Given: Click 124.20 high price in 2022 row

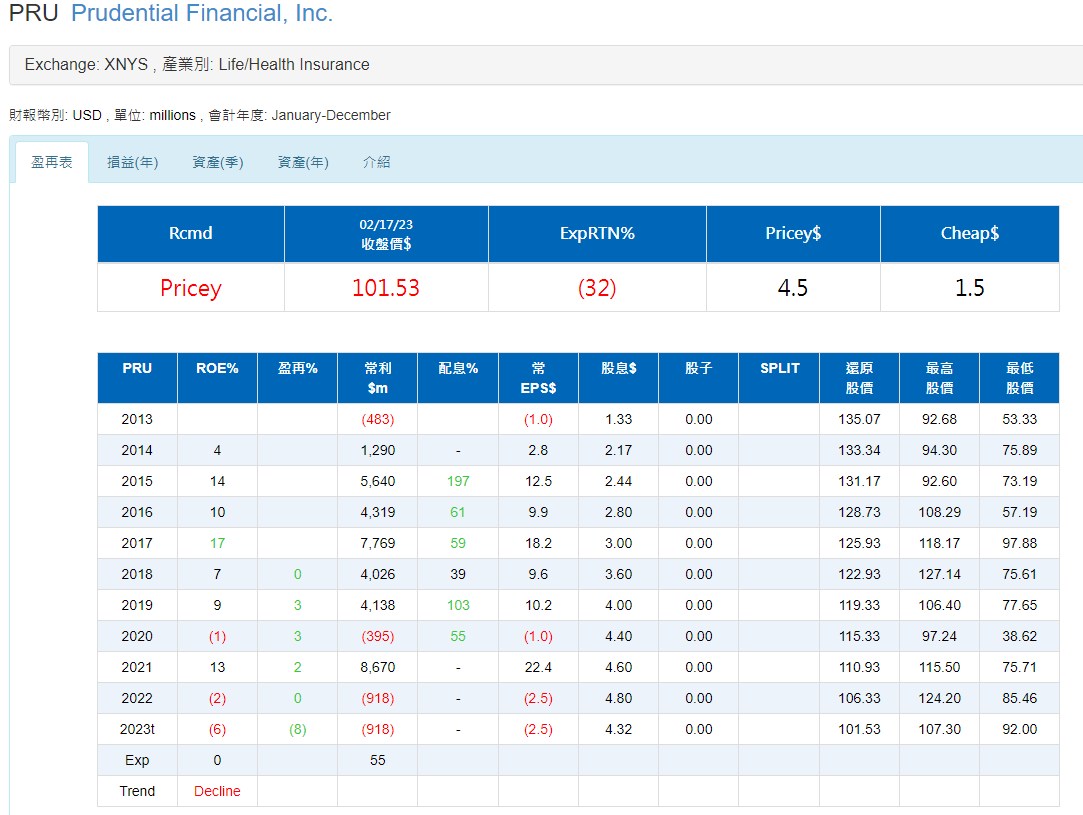Looking at the screenshot, I should 940,699.
